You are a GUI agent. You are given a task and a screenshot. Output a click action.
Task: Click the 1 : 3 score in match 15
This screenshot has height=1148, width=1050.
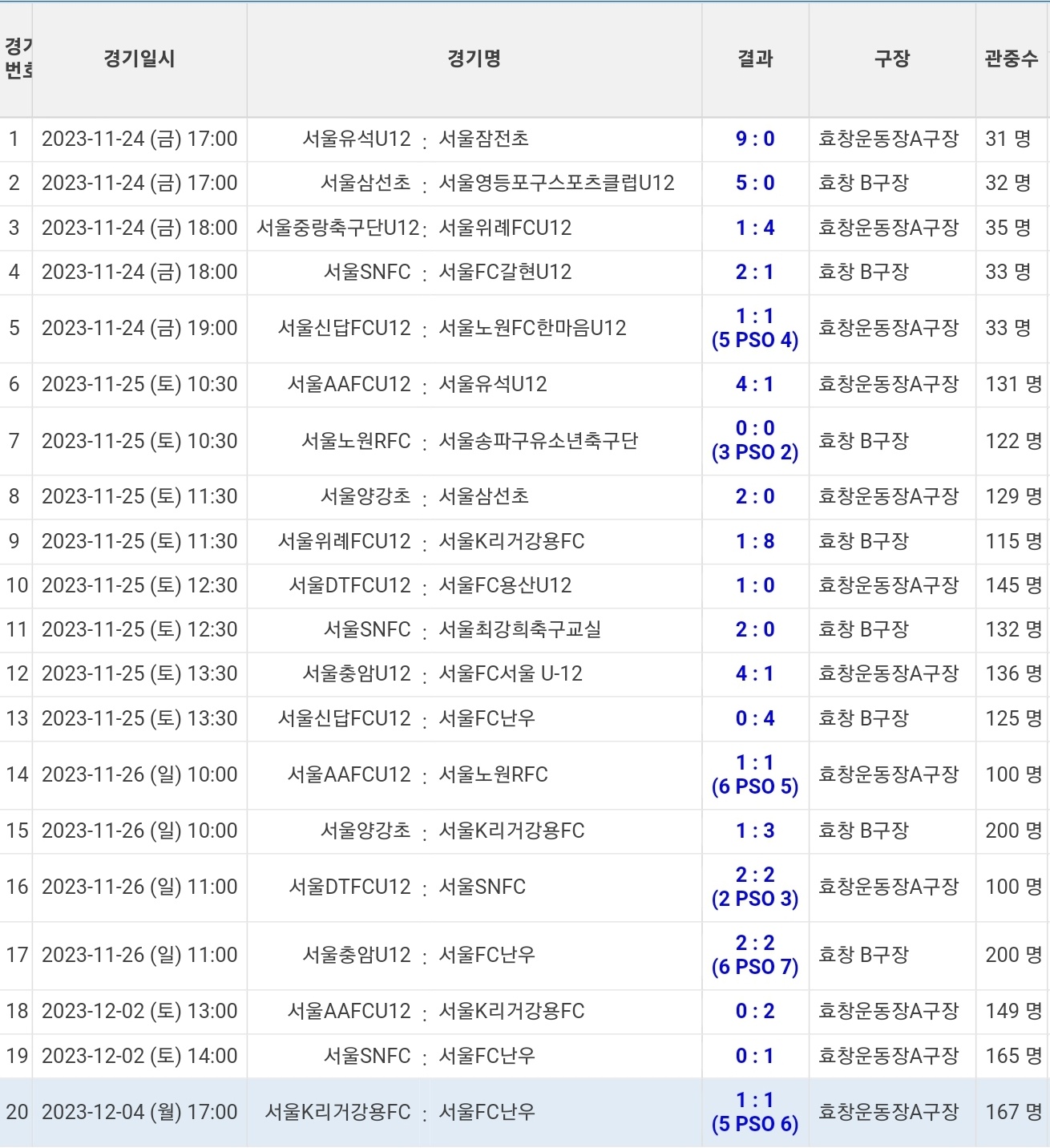755,831
